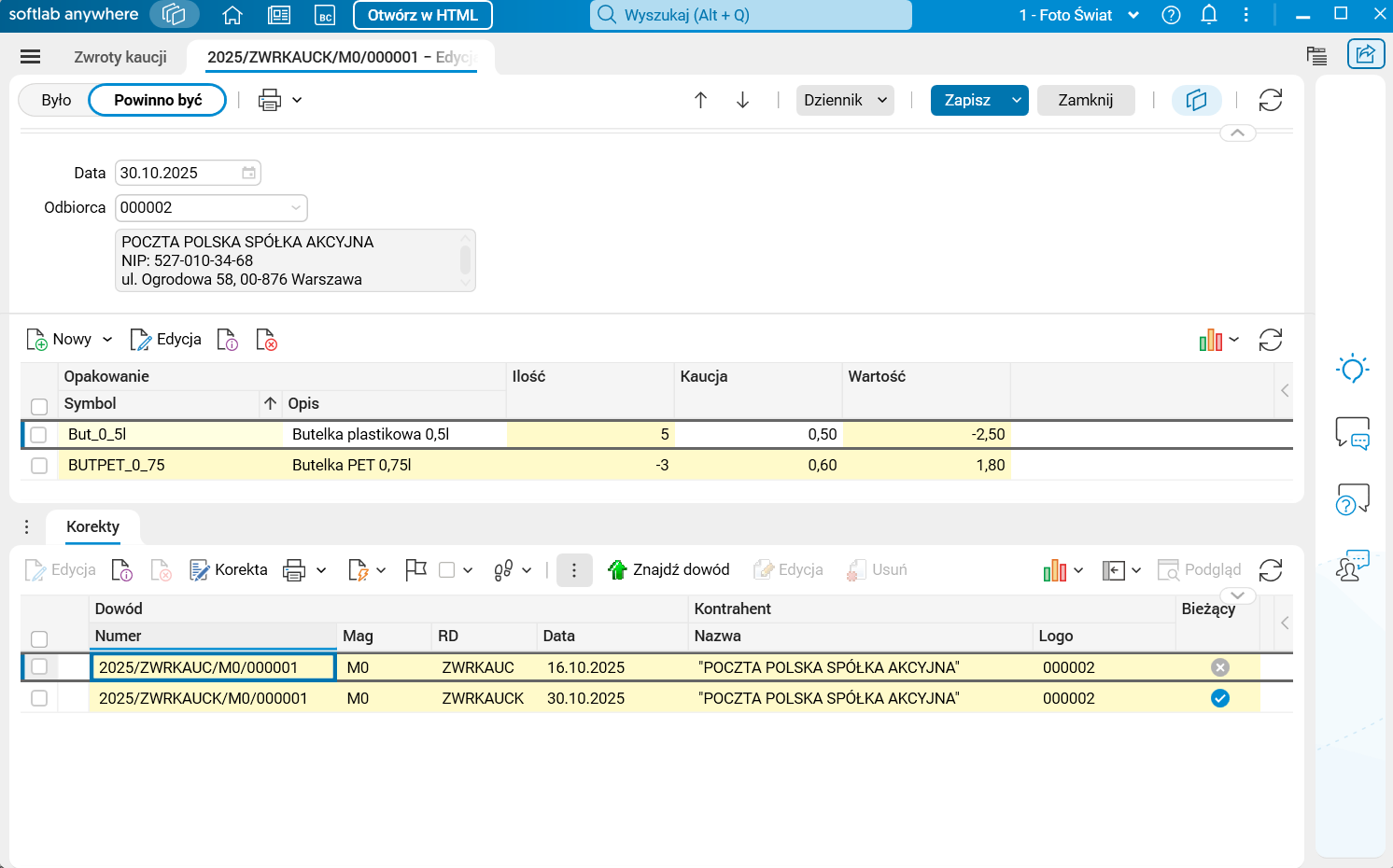The width and height of the screenshot is (1393, 868).
Task: Move to next record with down arrow
Action: [742, 100]
